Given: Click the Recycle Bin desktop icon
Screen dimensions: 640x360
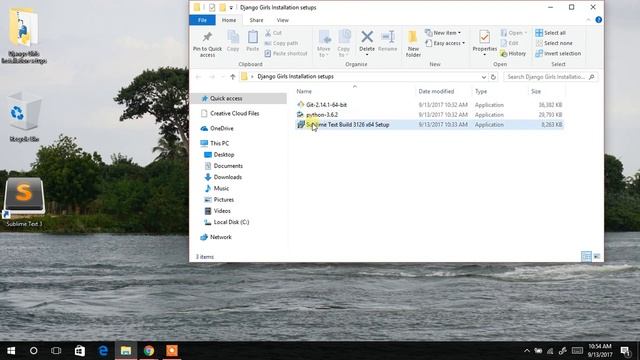Looking at the screenshot, I should coord(24,117).
